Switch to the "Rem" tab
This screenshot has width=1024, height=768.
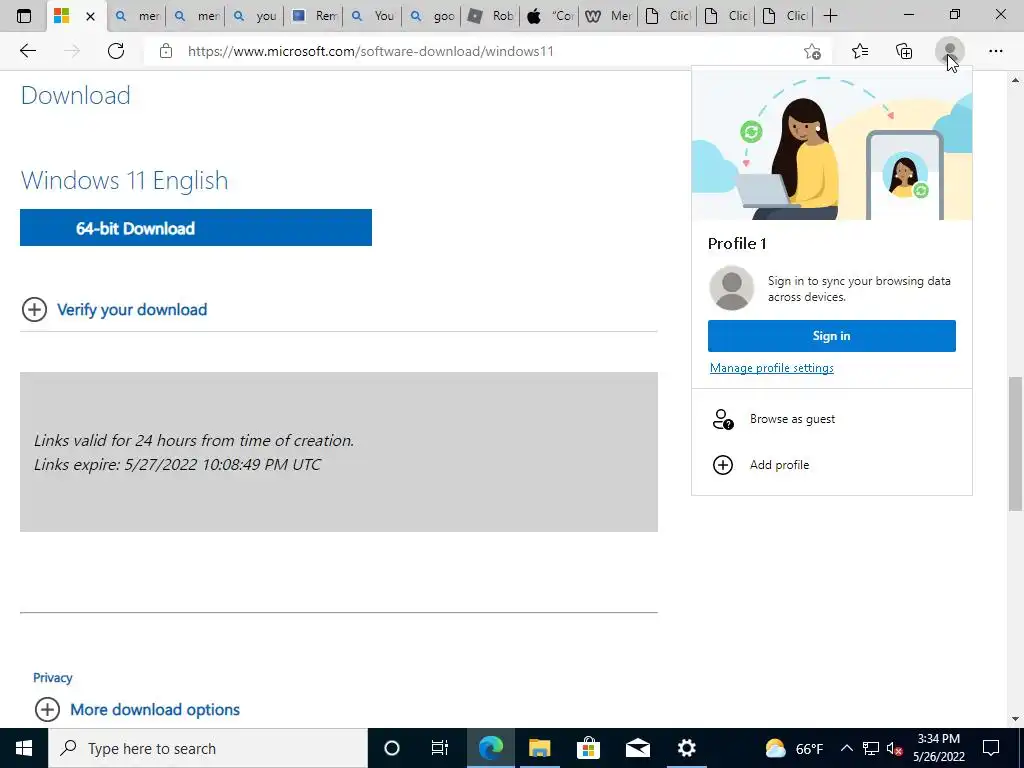pos(314,16)
